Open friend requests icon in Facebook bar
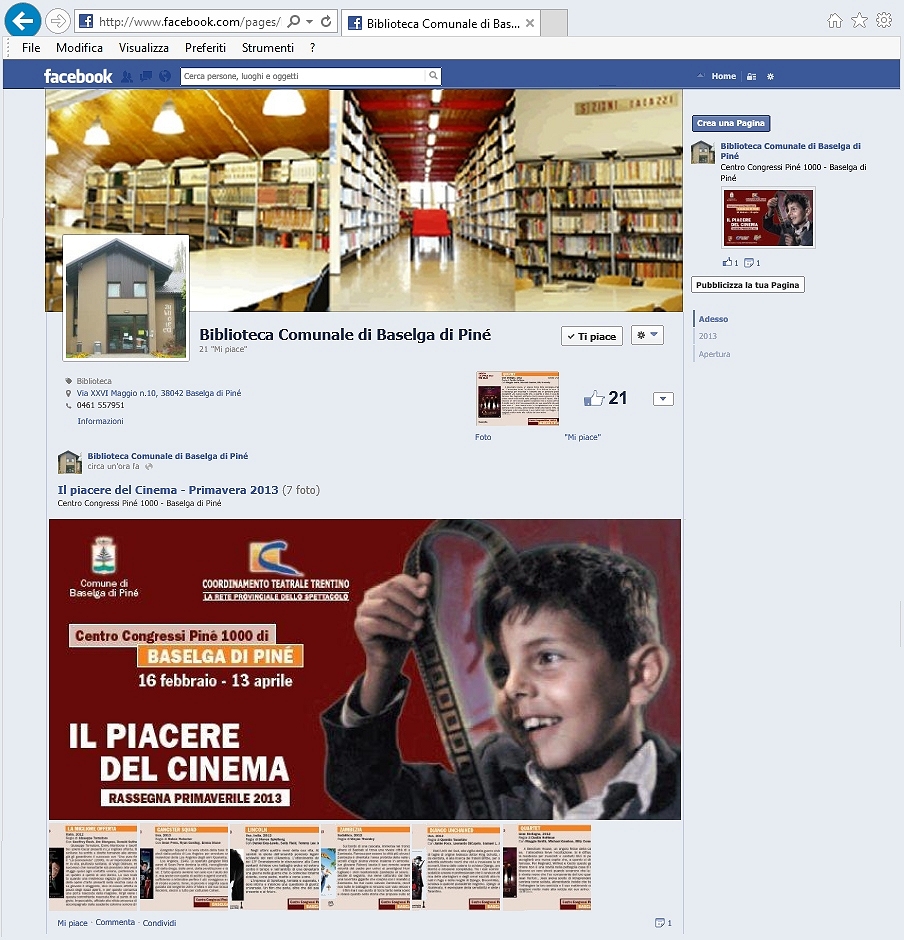 [126, 76]
